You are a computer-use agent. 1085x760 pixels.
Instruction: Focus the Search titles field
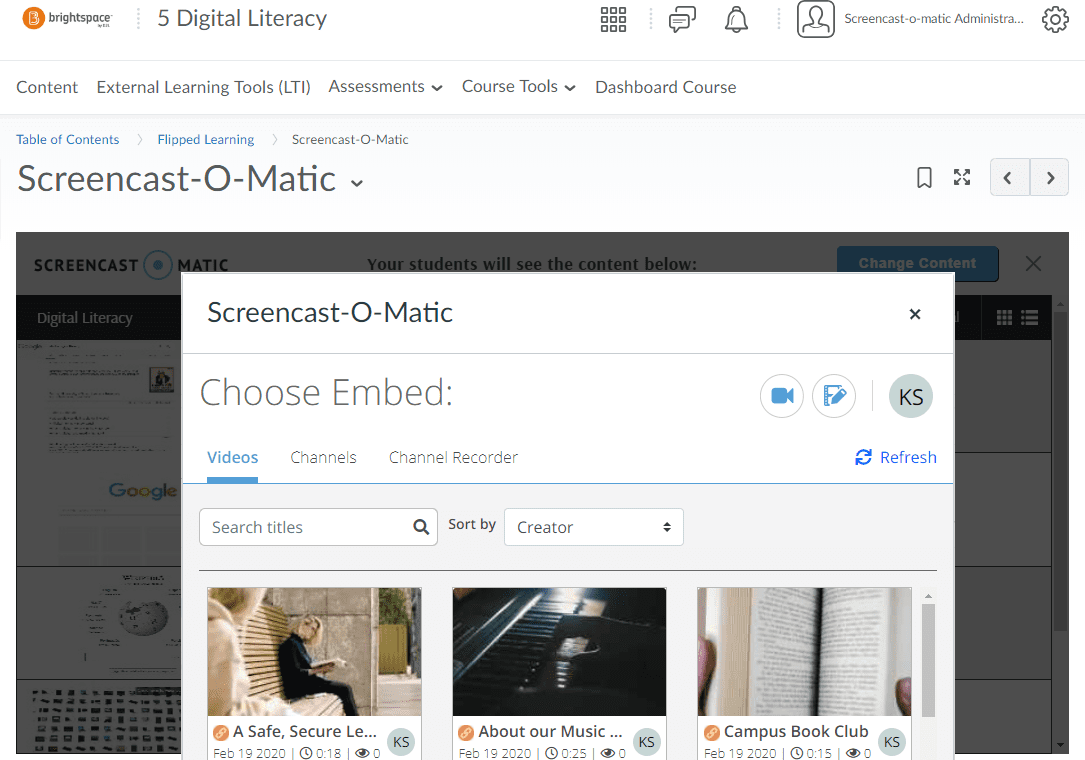[x=318, y=527]
